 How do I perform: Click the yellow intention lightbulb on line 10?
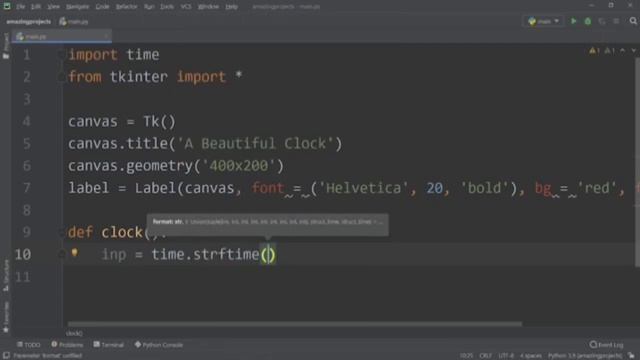74,253
